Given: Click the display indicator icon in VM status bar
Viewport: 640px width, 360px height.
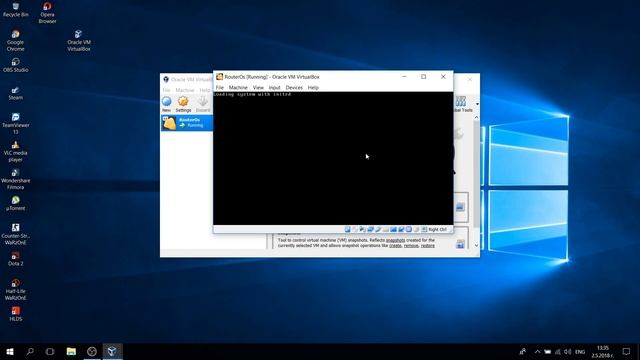Looking at the screenshot, I should point(393,229).
